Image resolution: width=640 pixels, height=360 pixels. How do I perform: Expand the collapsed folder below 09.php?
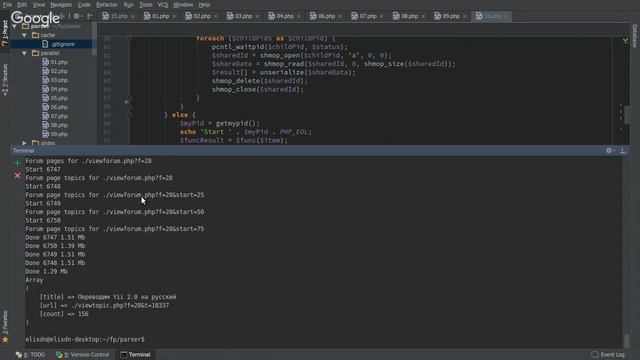click(24, 143)
